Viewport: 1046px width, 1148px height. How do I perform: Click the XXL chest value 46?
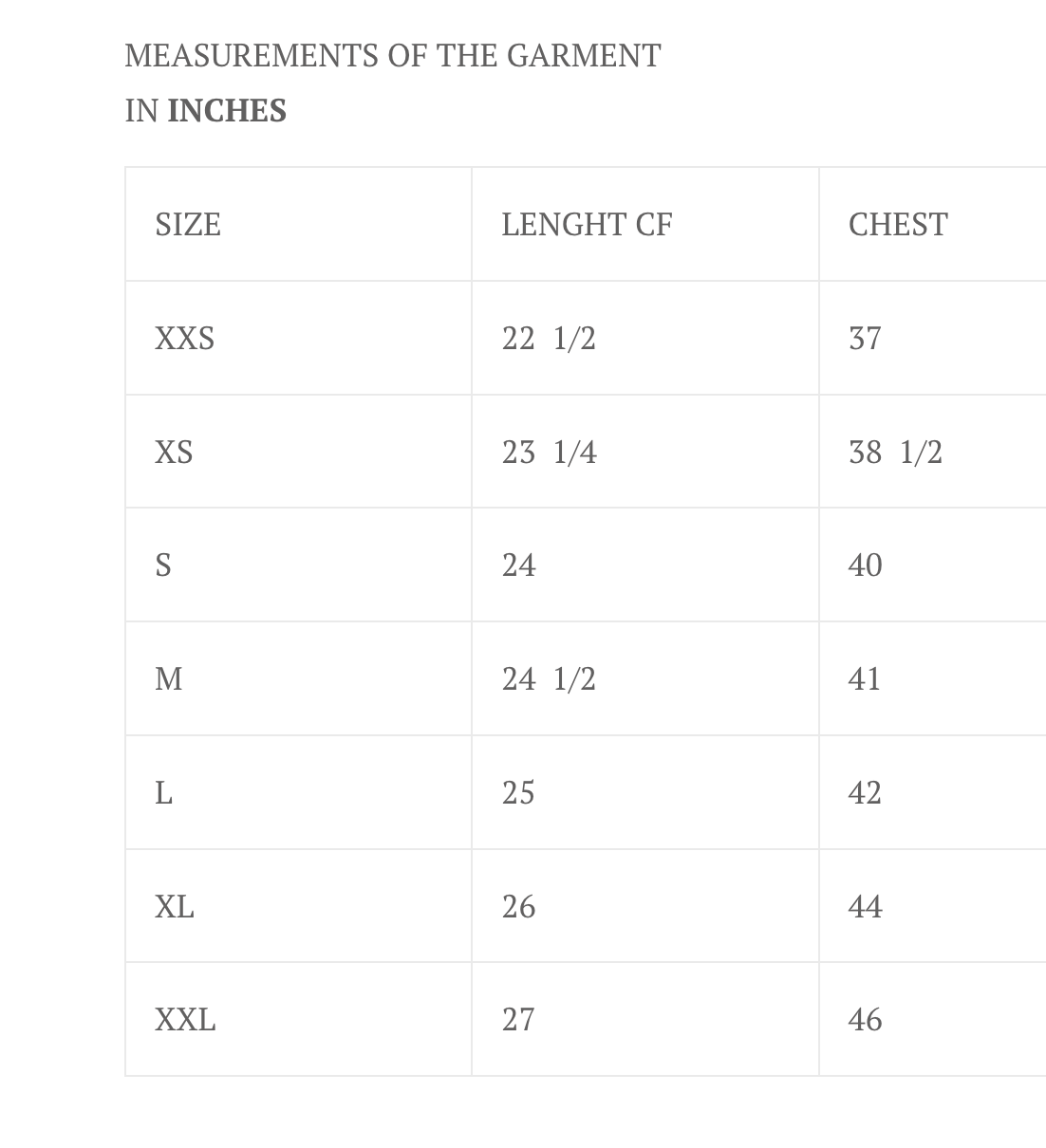865,1020
